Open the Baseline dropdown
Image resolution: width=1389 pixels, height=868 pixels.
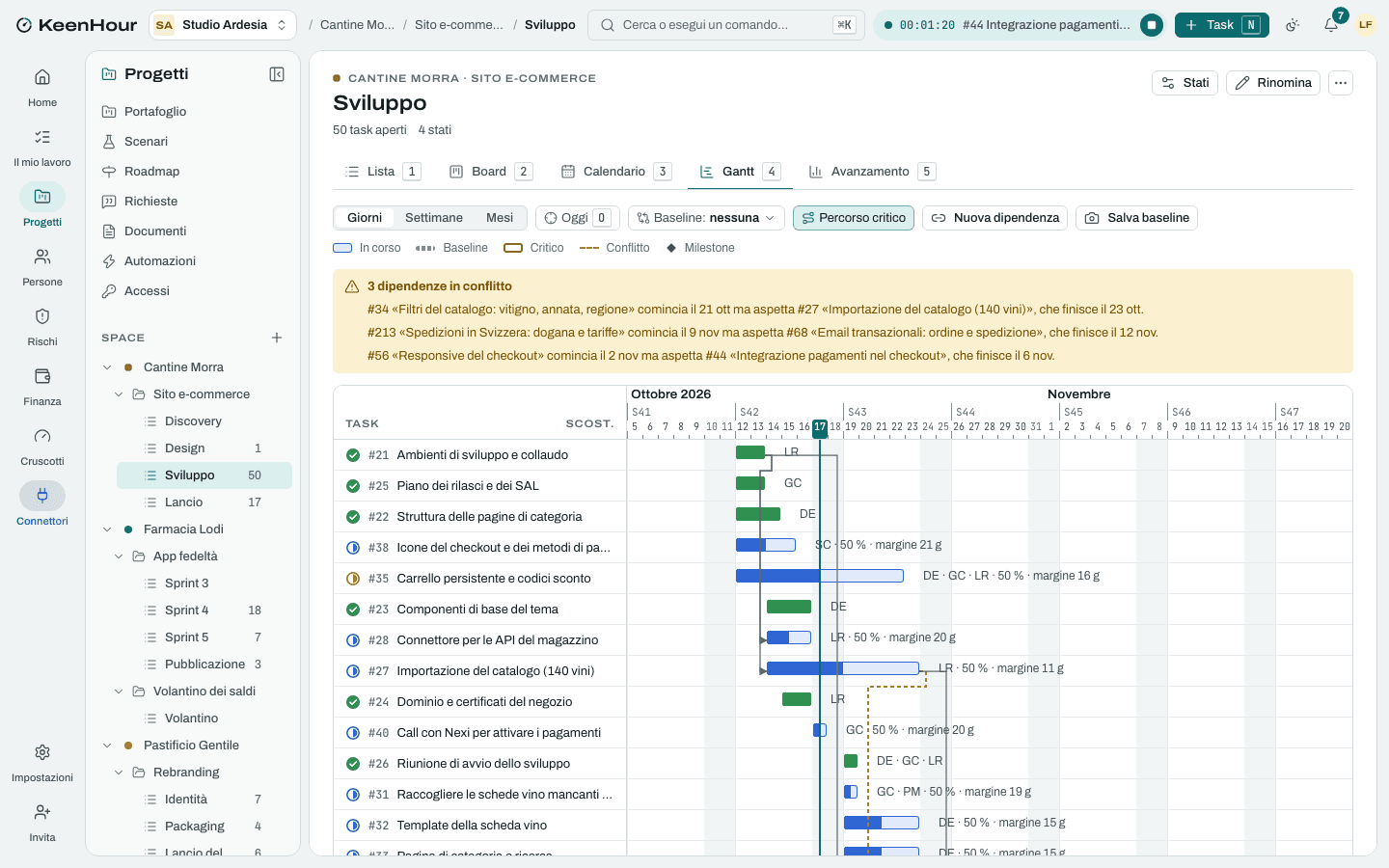[707, 218]
